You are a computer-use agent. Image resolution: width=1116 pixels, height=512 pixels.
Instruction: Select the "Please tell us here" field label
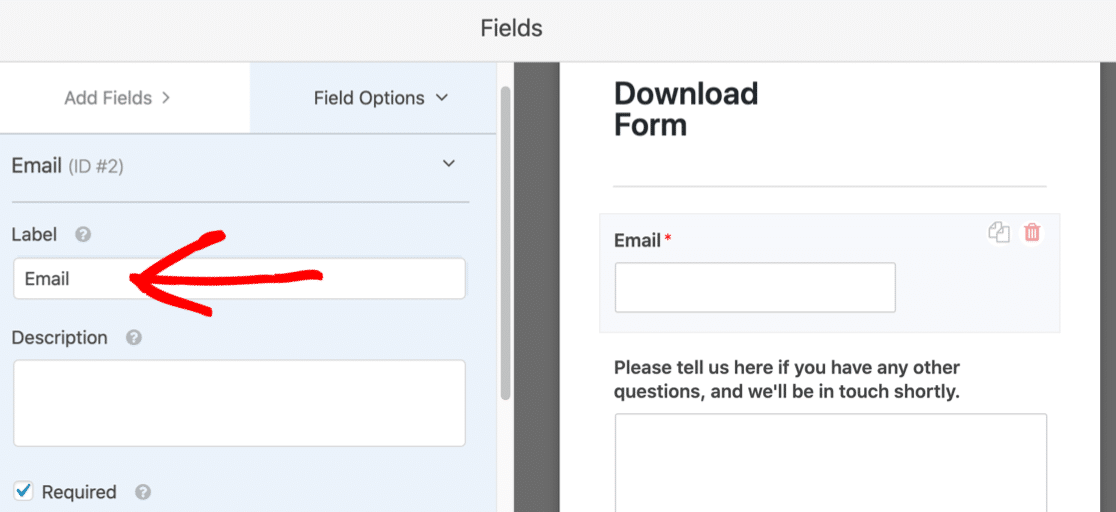tap(786, 379)
